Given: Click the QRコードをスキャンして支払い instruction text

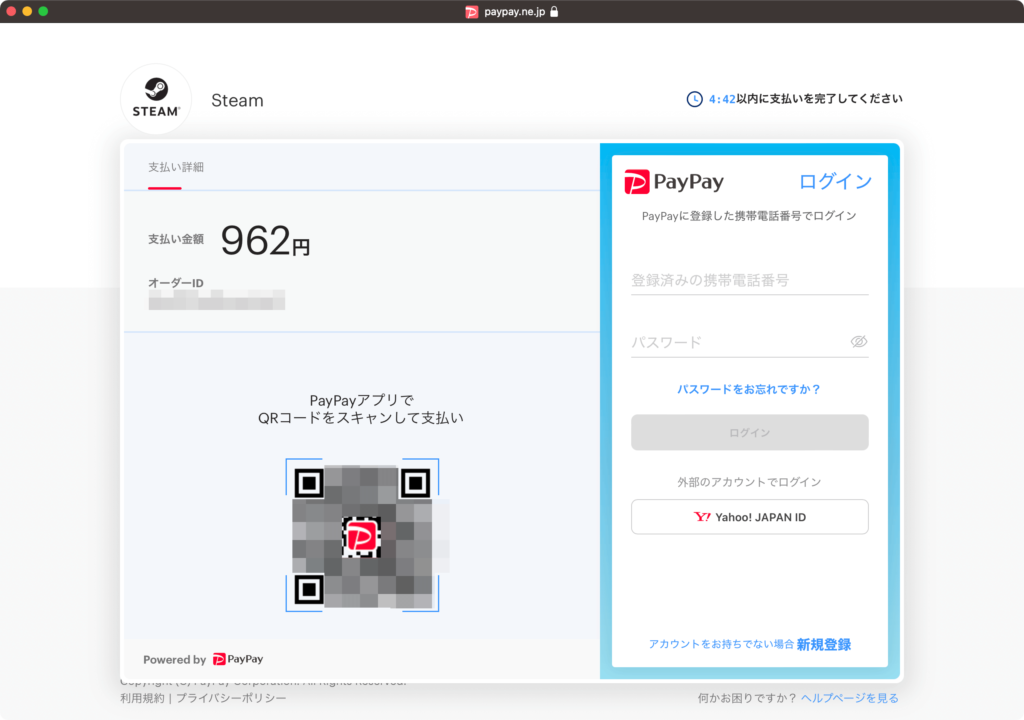Looking at the screenshot, I should 360,418.
